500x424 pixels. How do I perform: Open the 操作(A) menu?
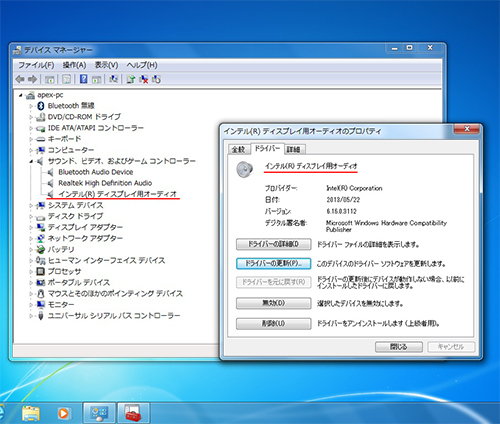[75, 65]
